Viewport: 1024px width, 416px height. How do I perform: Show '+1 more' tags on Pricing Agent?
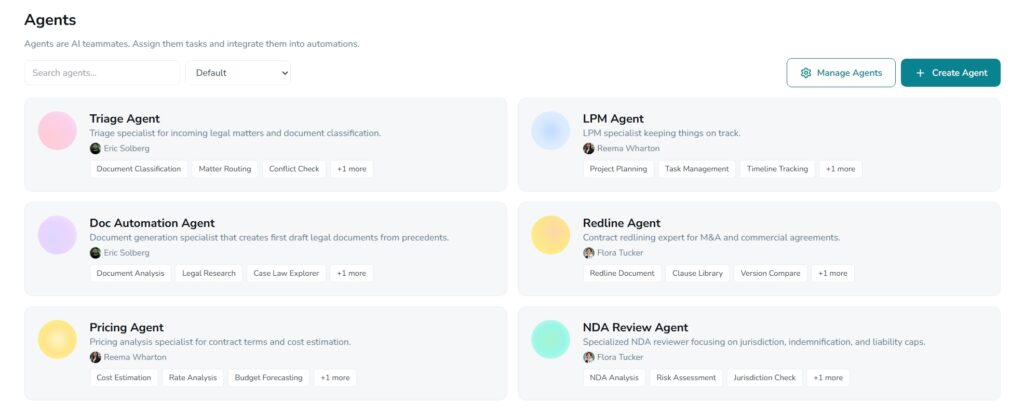(334, 378)
